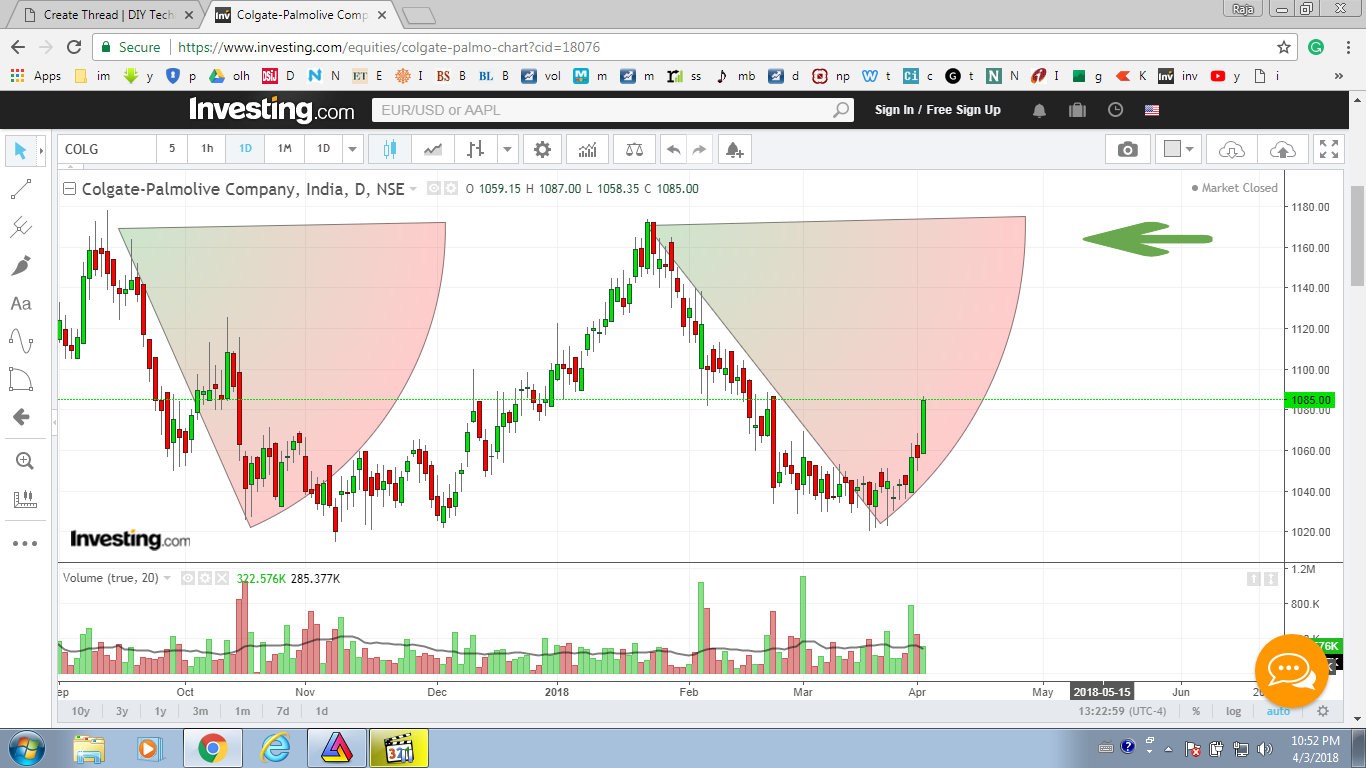Open the compare symbols scale icon
The width and height of the screenshot is (1366, 768).
(x=634, y=149)
